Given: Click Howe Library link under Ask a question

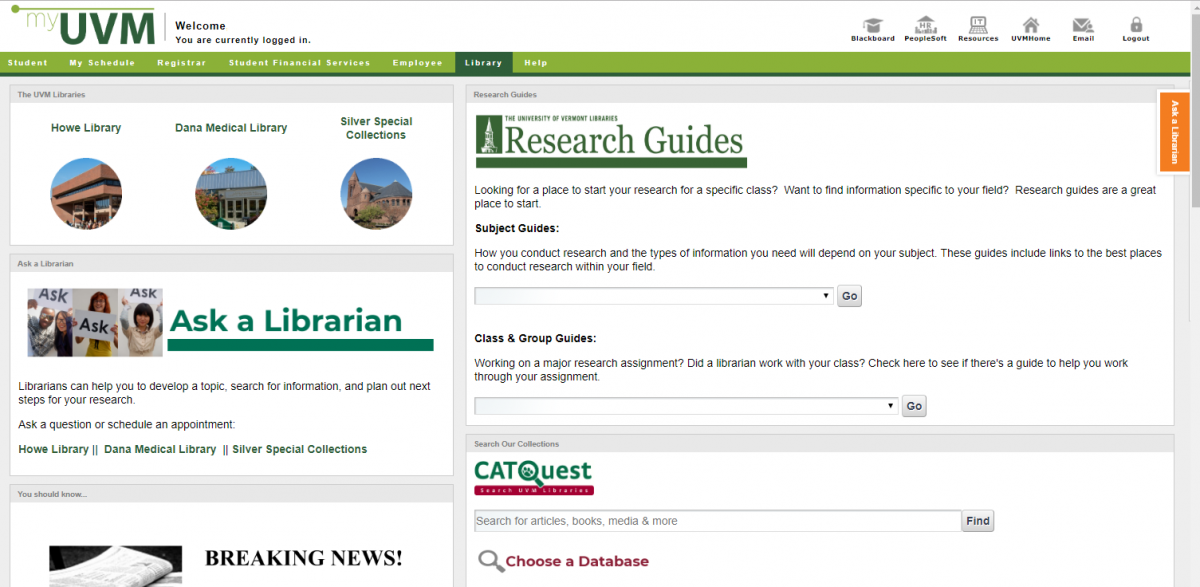Looking at the screenshot, I should tap(54, 449).
